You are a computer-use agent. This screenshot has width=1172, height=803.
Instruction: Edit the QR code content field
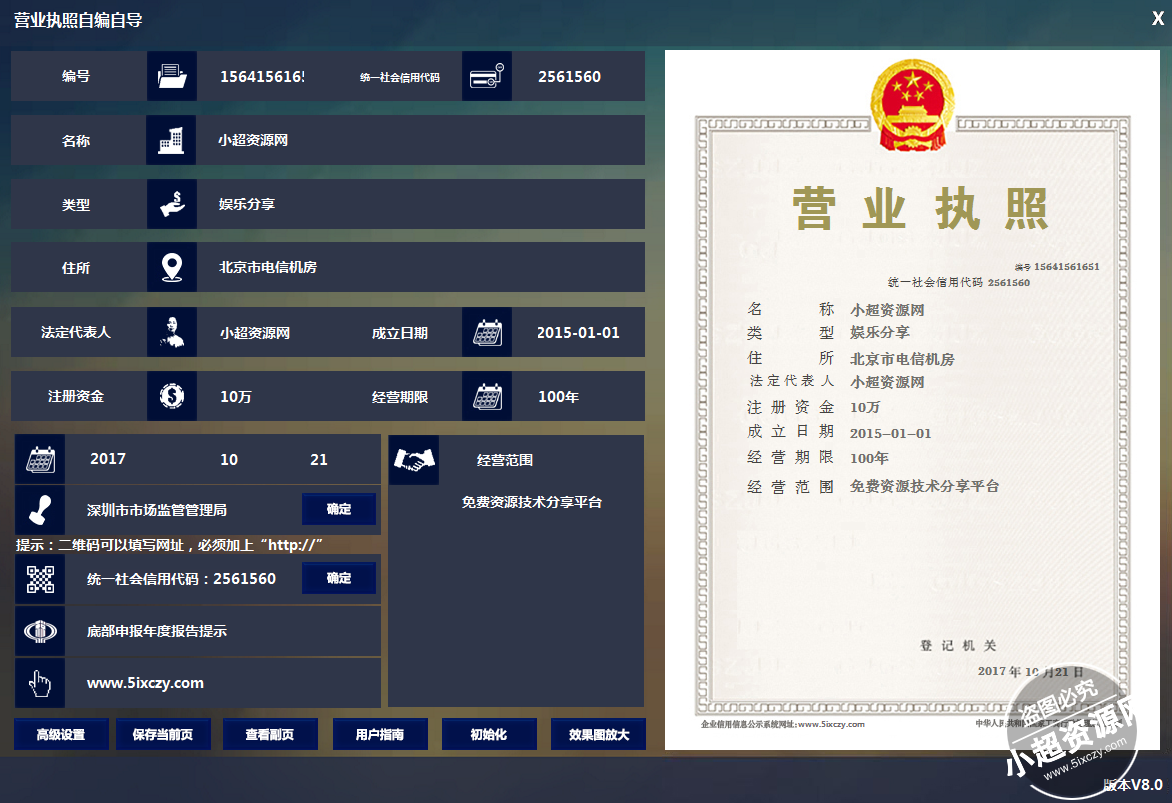point(182,579)
